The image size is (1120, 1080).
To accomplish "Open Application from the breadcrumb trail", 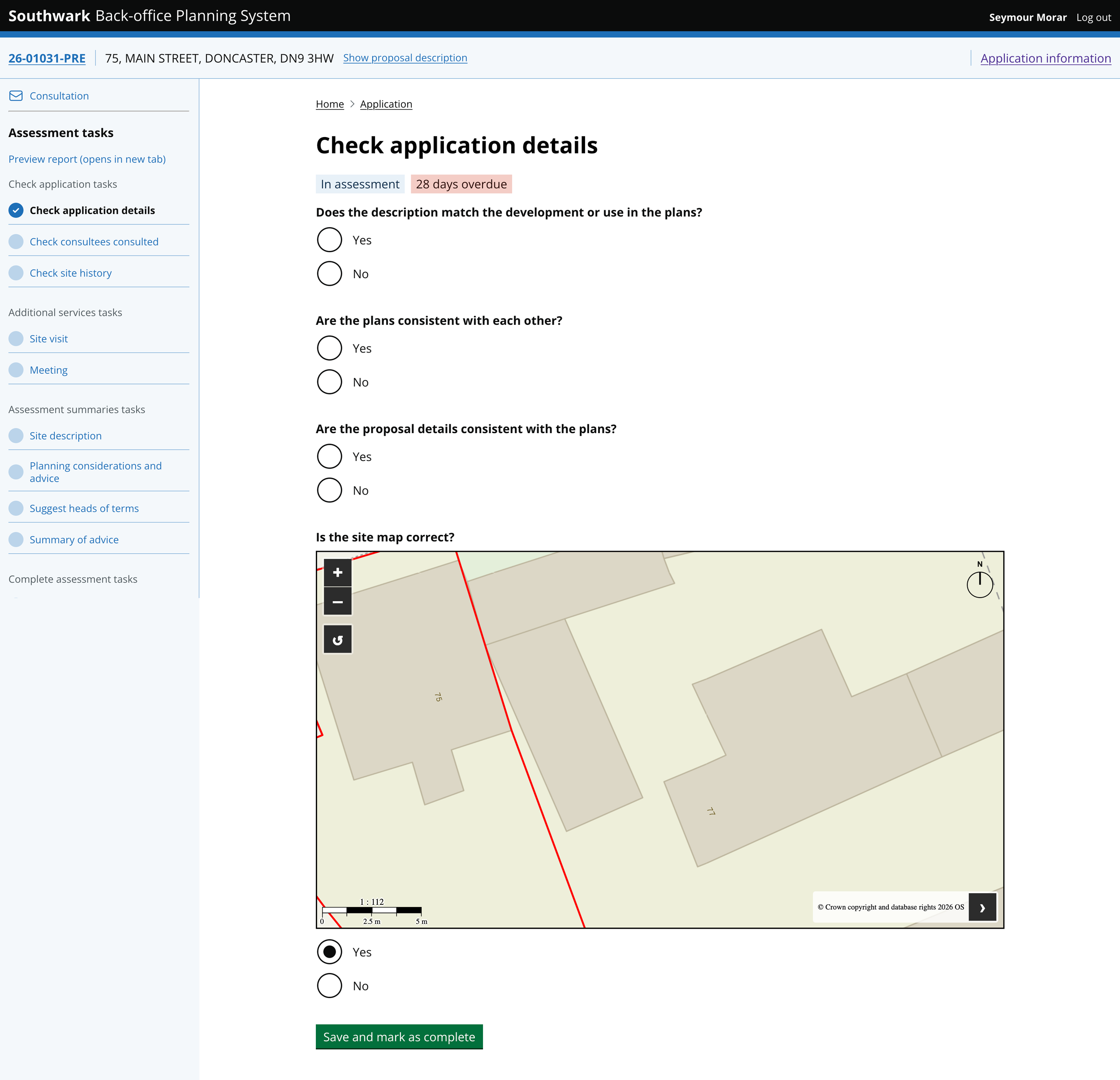I will pos(386,104).
